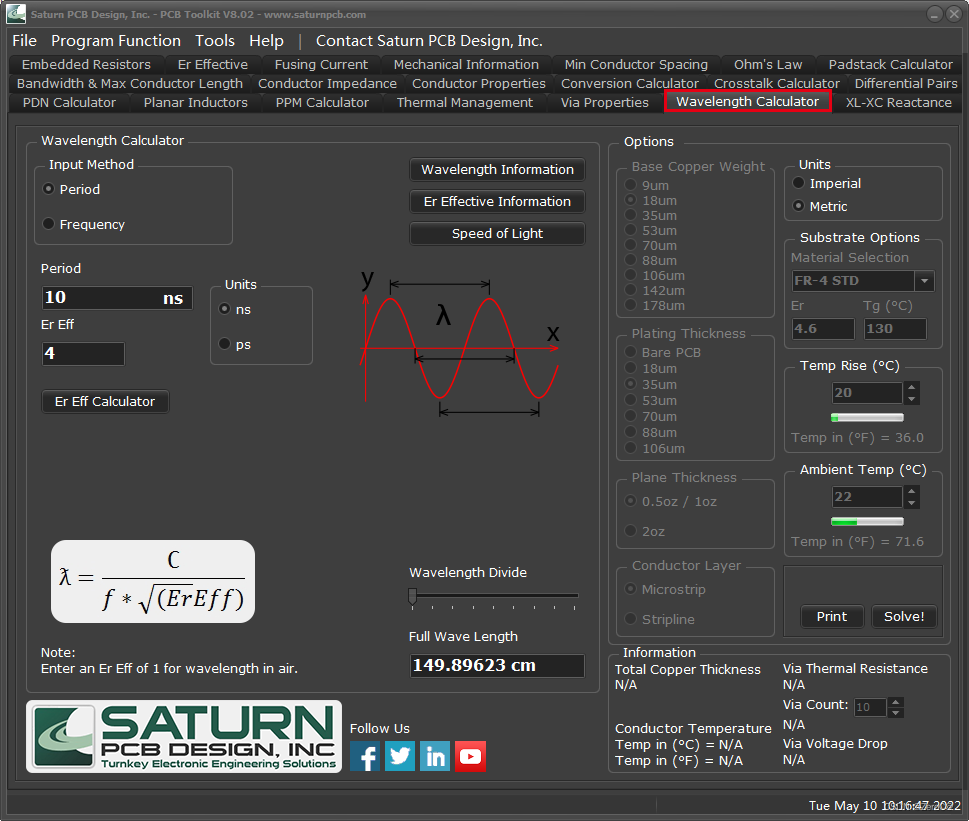The image size is (969, 821).
Task: Open Saturn PCB's Facebook page
Action: (364, 757)
